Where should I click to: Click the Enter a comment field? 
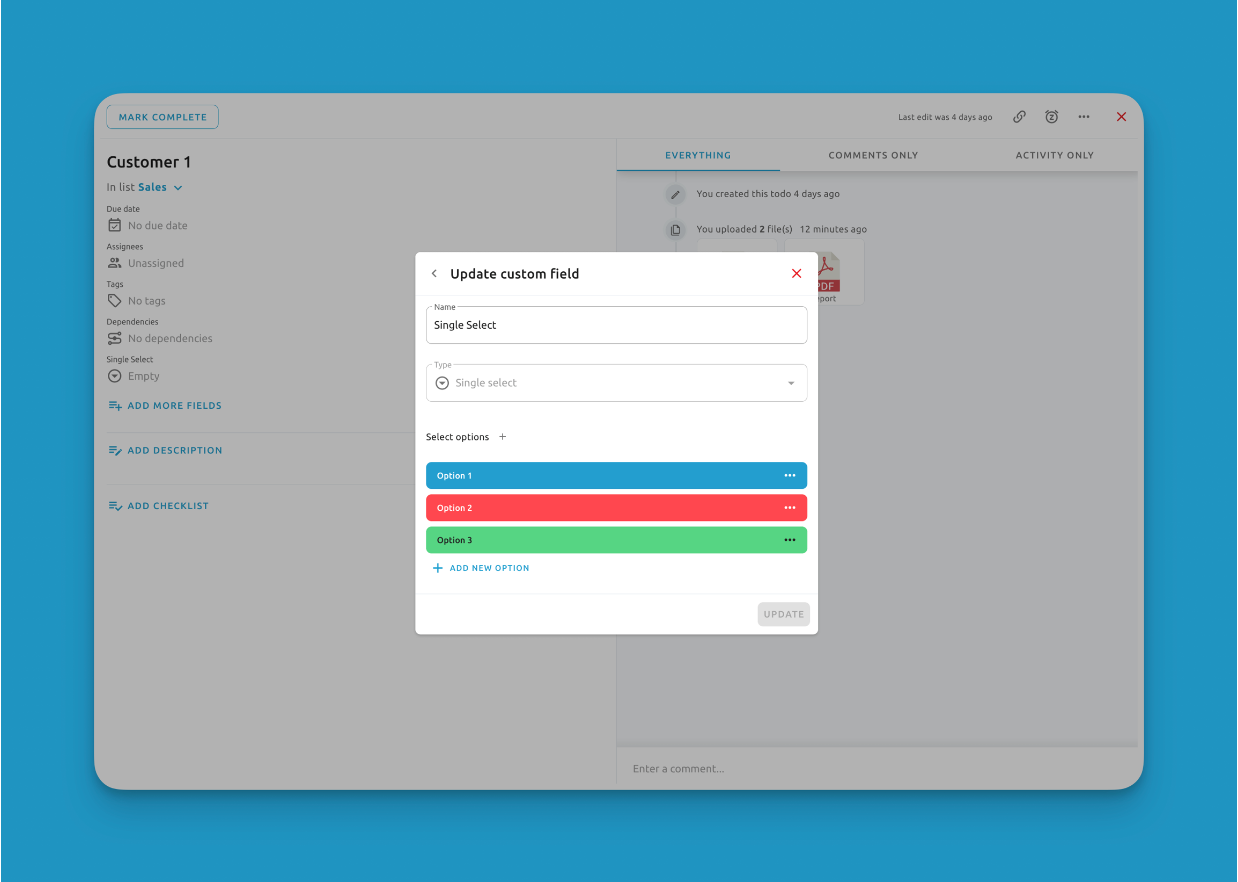(877, 769)
